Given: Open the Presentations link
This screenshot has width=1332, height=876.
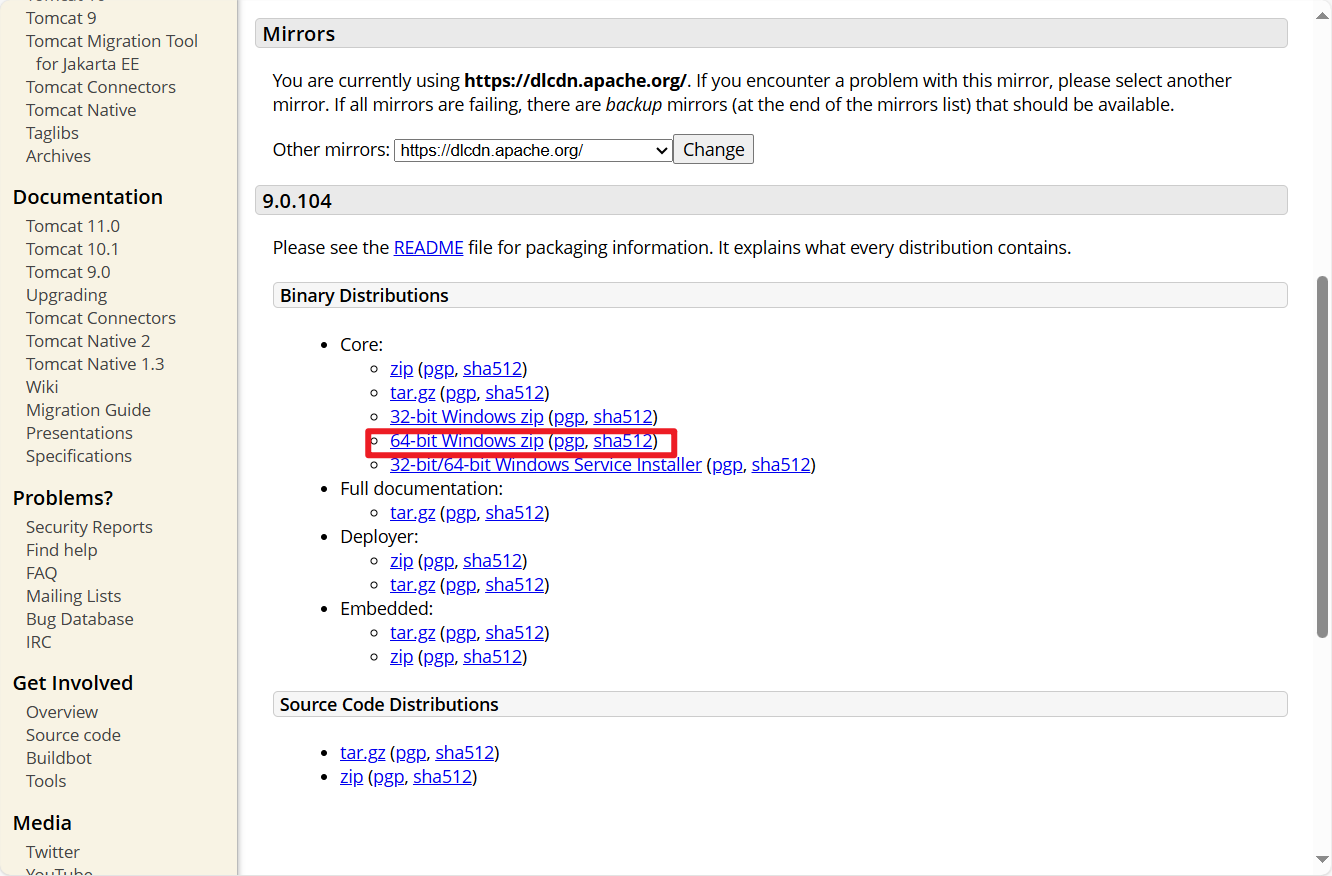Looking at the screenshot, I should (79, 433).
